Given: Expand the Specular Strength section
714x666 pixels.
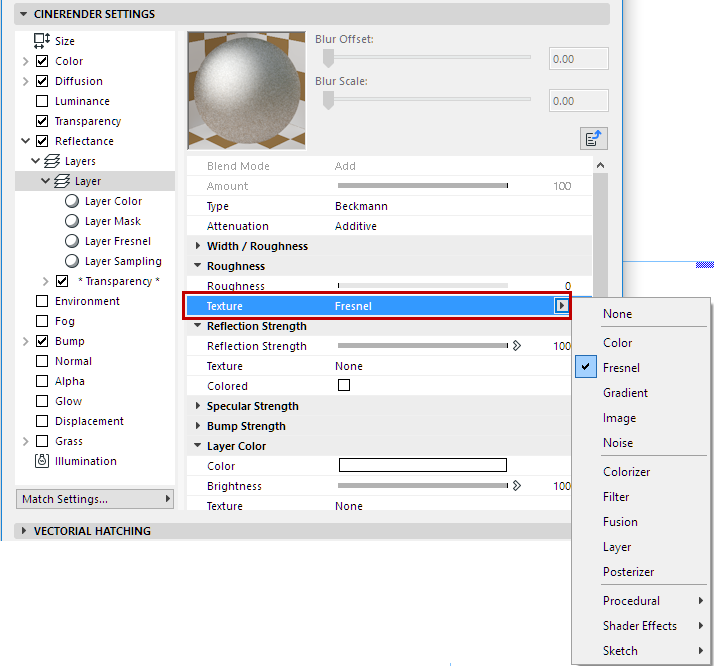Looking at the screenshot, I should coord(198,406).
